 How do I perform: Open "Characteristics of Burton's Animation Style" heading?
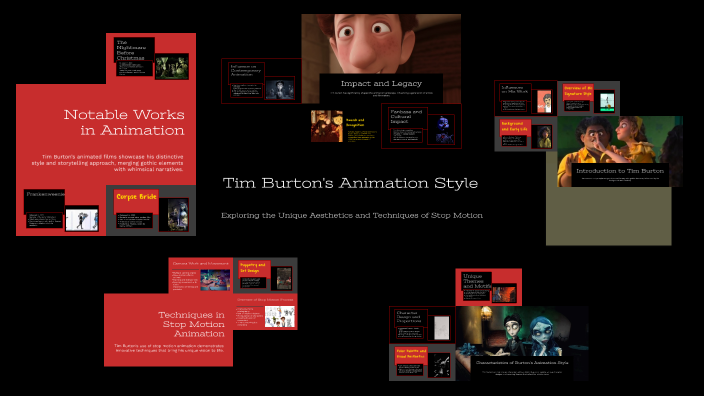point(522,363)
